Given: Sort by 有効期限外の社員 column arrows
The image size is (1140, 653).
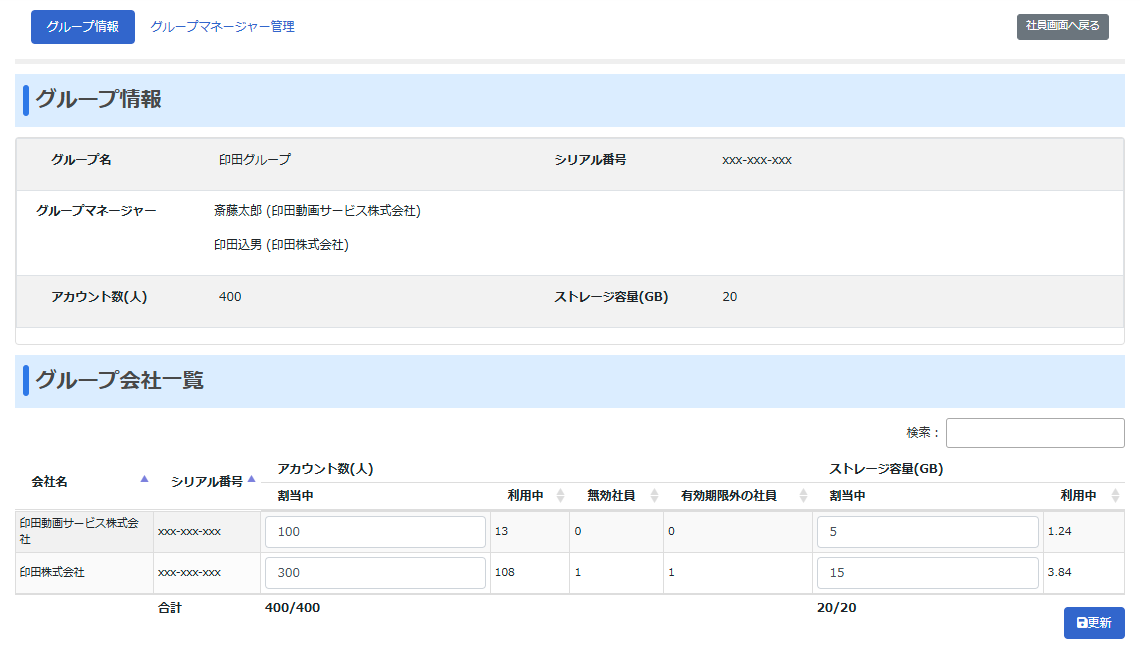Looking at the screenshot, I should pos(803,496).
